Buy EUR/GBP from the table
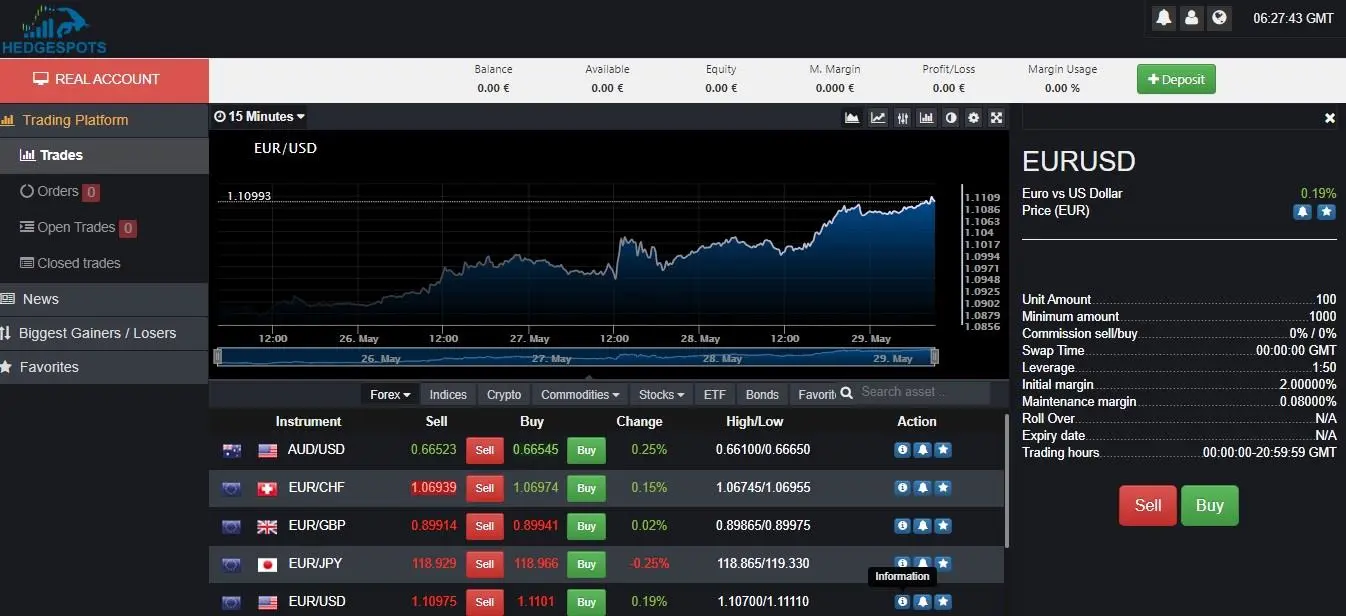Screen dimensions: 1346x616 pyautogui.click(x=586, y=526)
